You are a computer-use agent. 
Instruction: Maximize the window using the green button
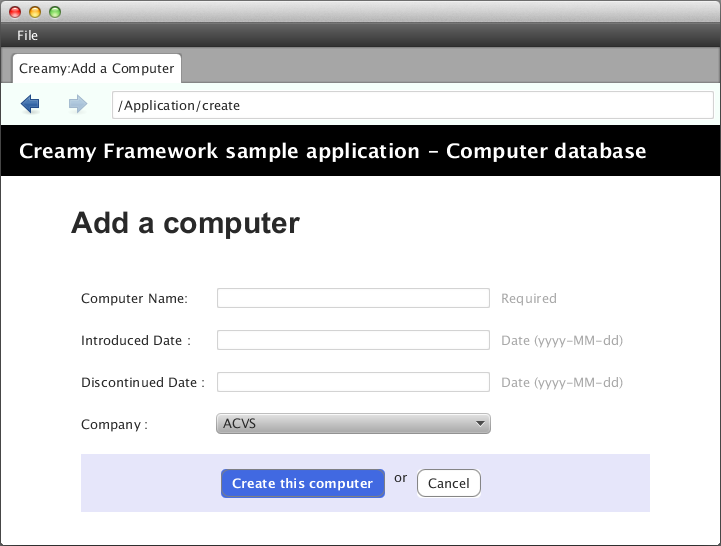coord(55,12)
